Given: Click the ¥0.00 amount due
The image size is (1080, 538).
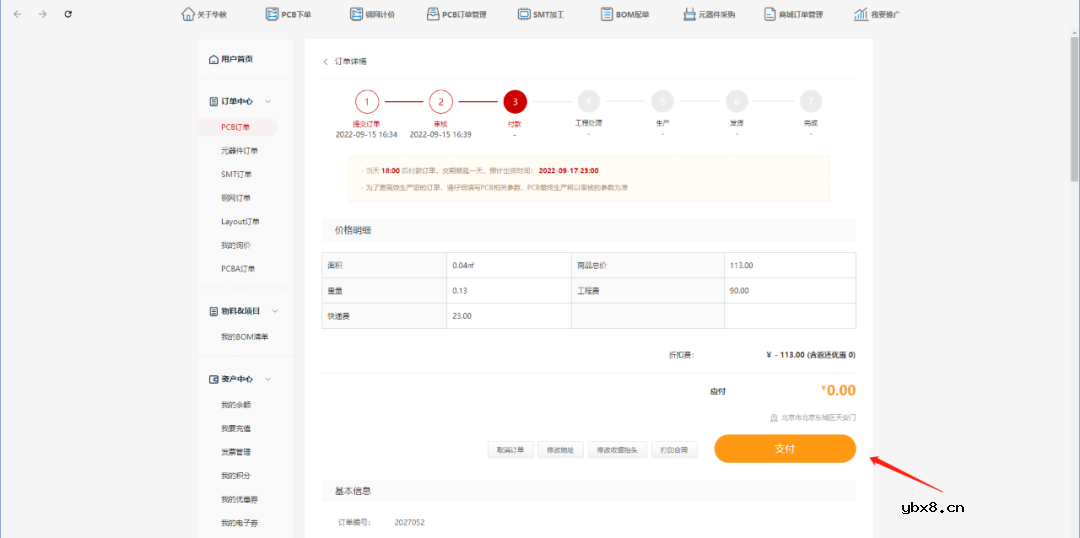Looking at the screenshot, I should (x=838, y=391).
